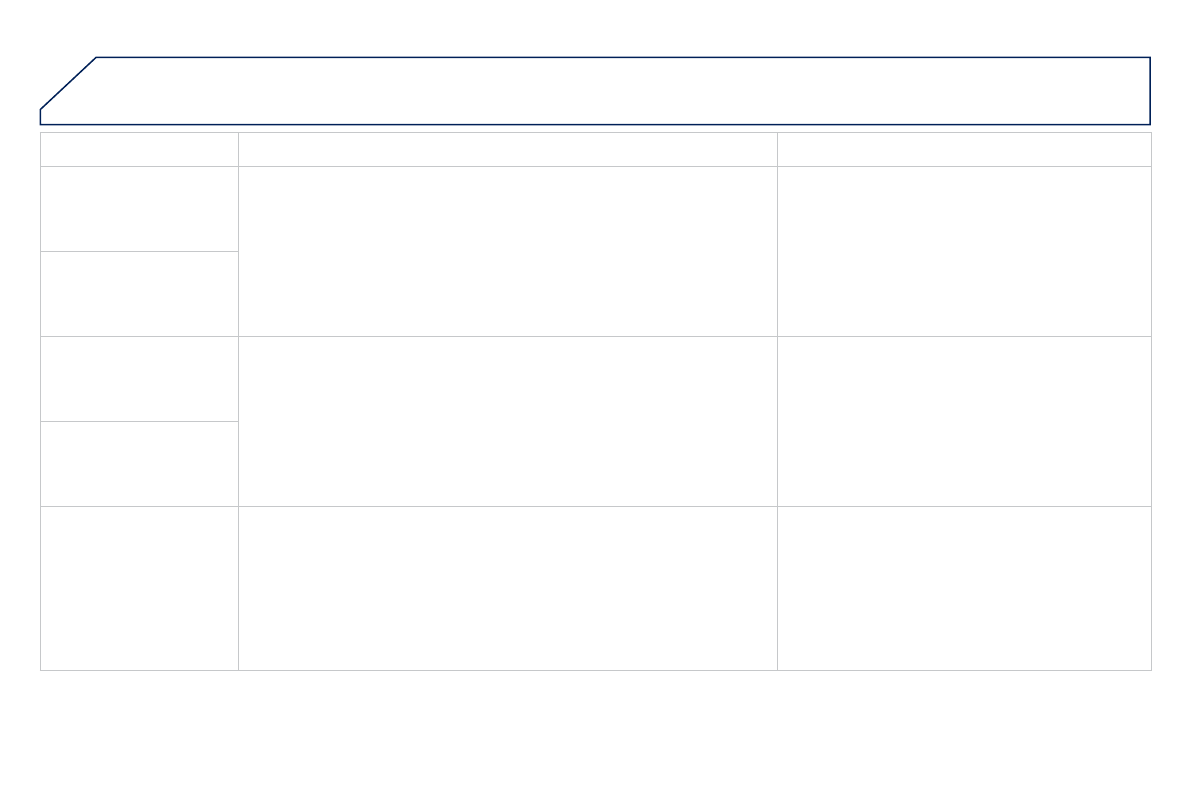Click the upper small cell in first row group

[139, 208]
